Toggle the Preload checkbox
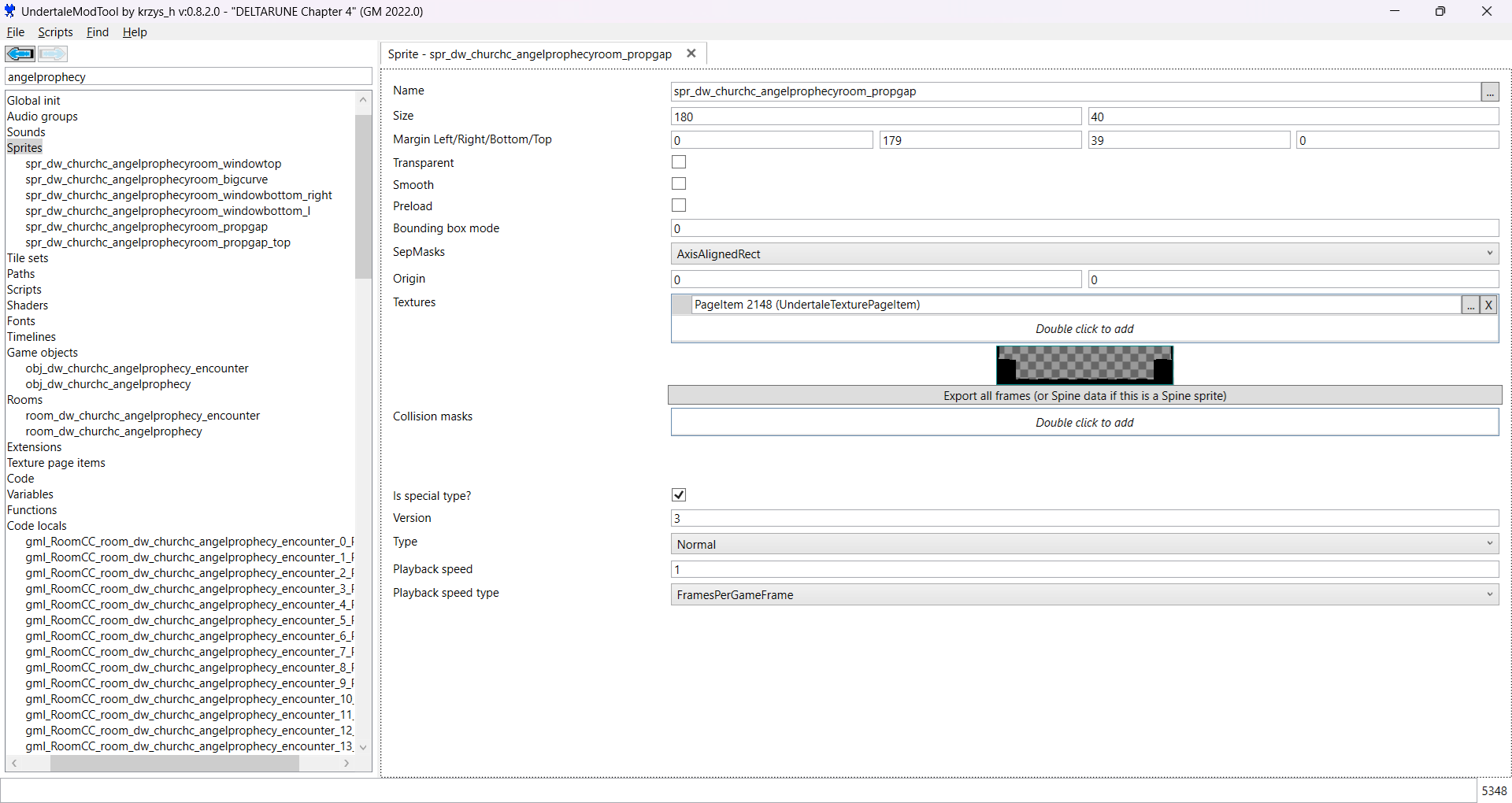Screen dimensions: 1512x803 tap(679, 205)
